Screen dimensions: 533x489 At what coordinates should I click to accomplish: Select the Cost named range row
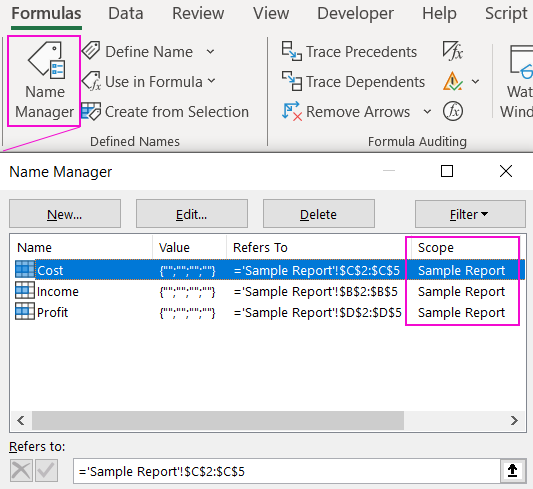(x=270, y=270)
